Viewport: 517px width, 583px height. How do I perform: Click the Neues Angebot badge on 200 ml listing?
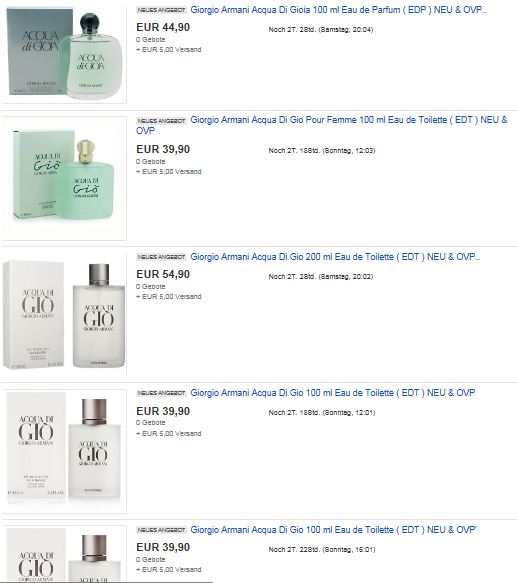coord(161,257)
